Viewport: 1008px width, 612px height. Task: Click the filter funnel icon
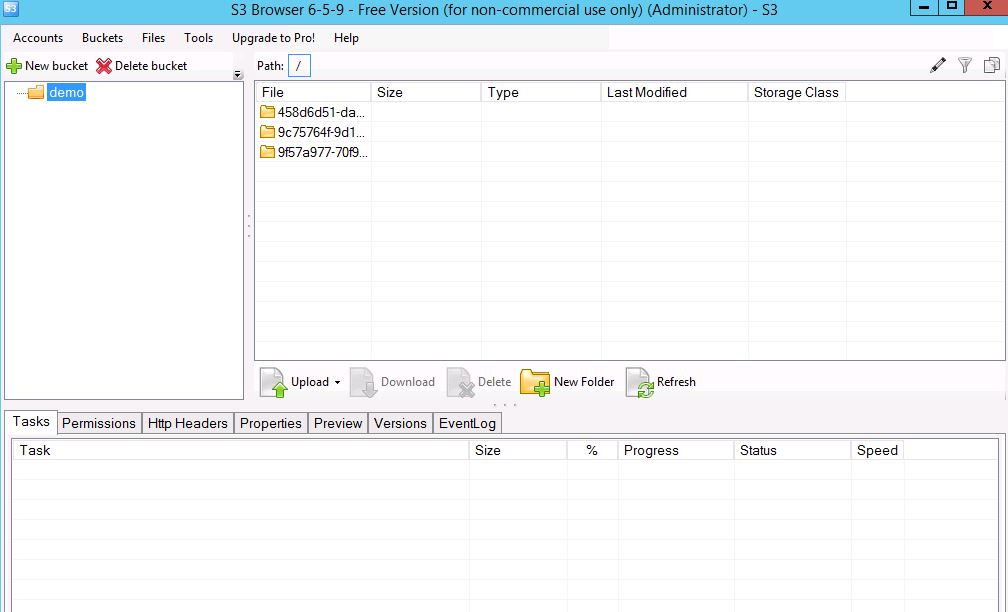965,65
